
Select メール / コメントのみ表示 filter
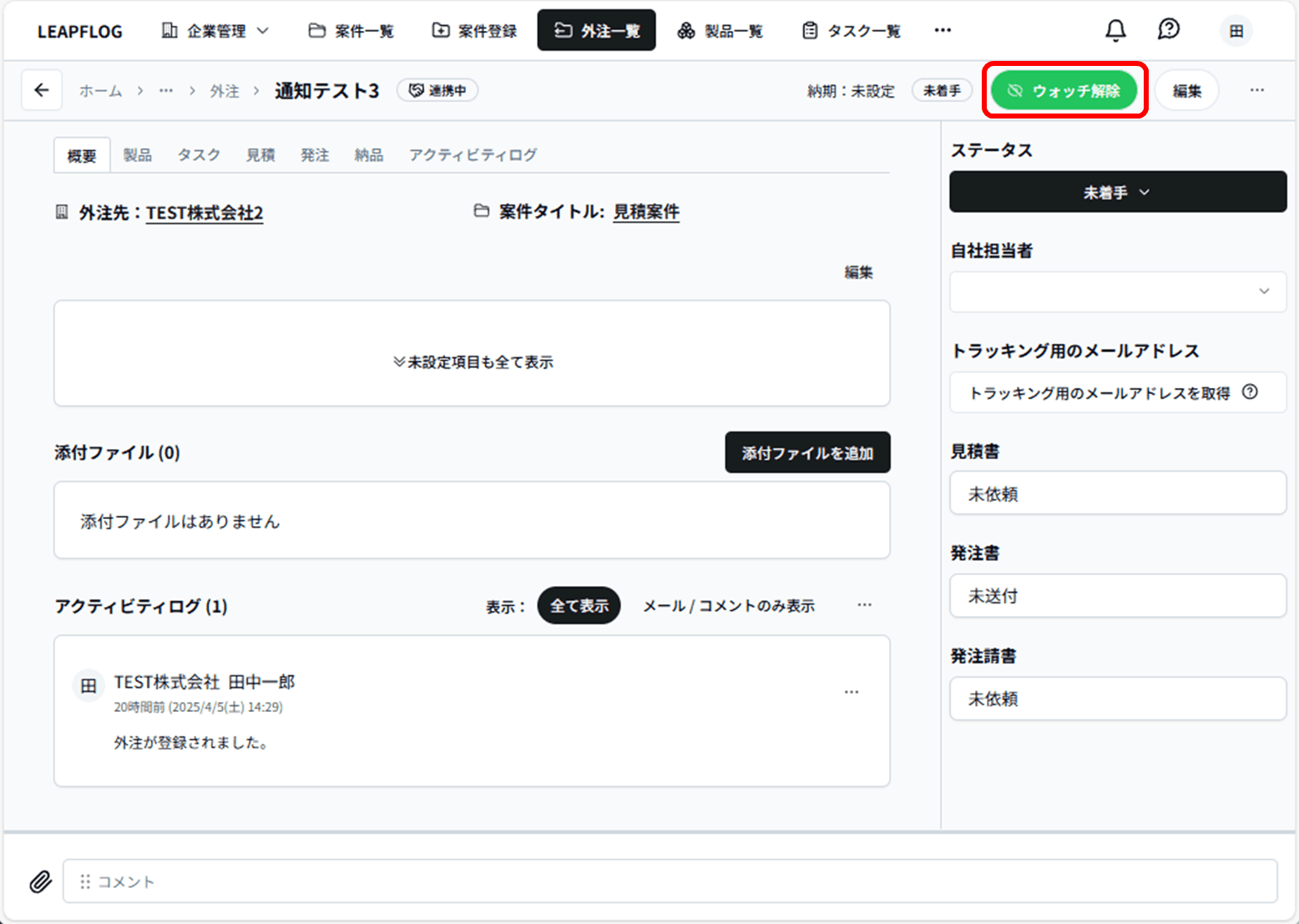[x=728, y=606]
